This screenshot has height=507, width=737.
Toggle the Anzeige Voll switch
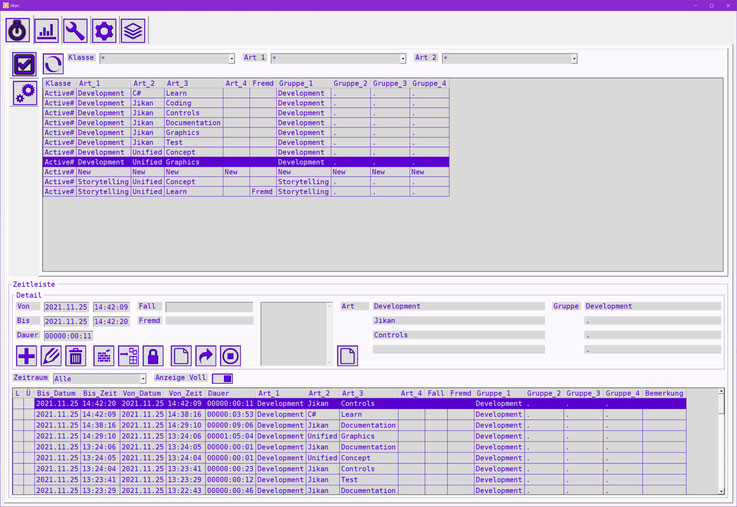(x=222, y=378)
